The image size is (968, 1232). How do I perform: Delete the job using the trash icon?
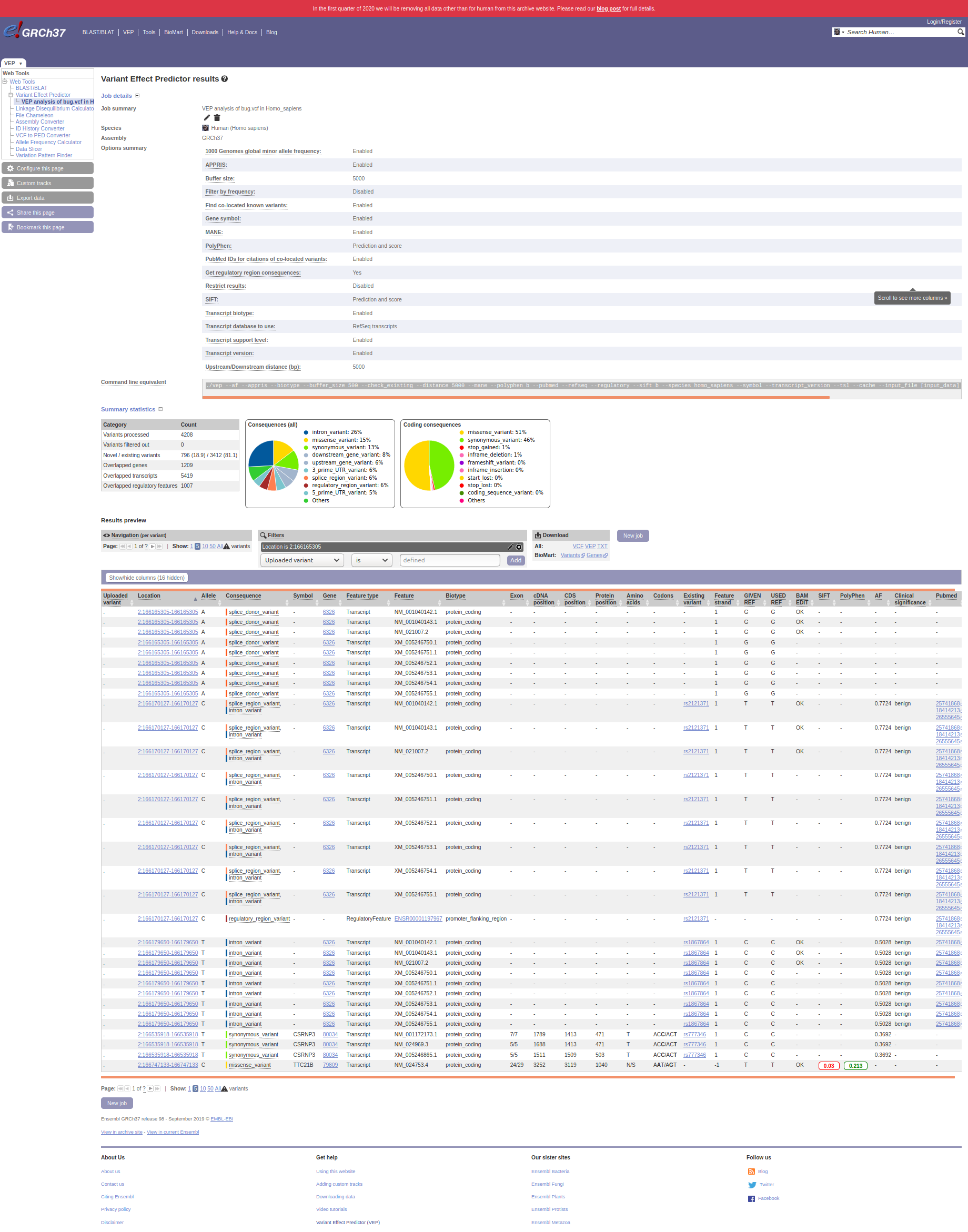pos(217,118)
